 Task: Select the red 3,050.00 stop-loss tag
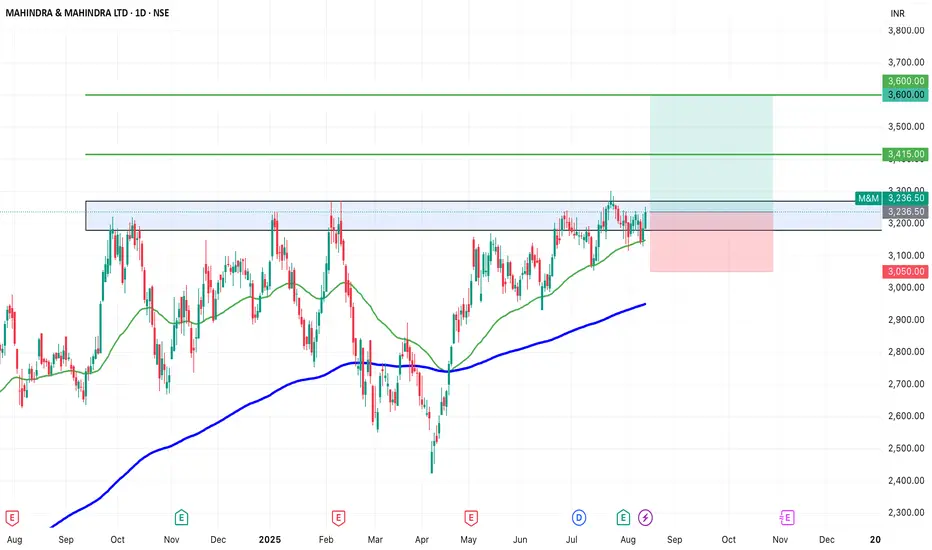pyautogui.click(x=905, y=271)
